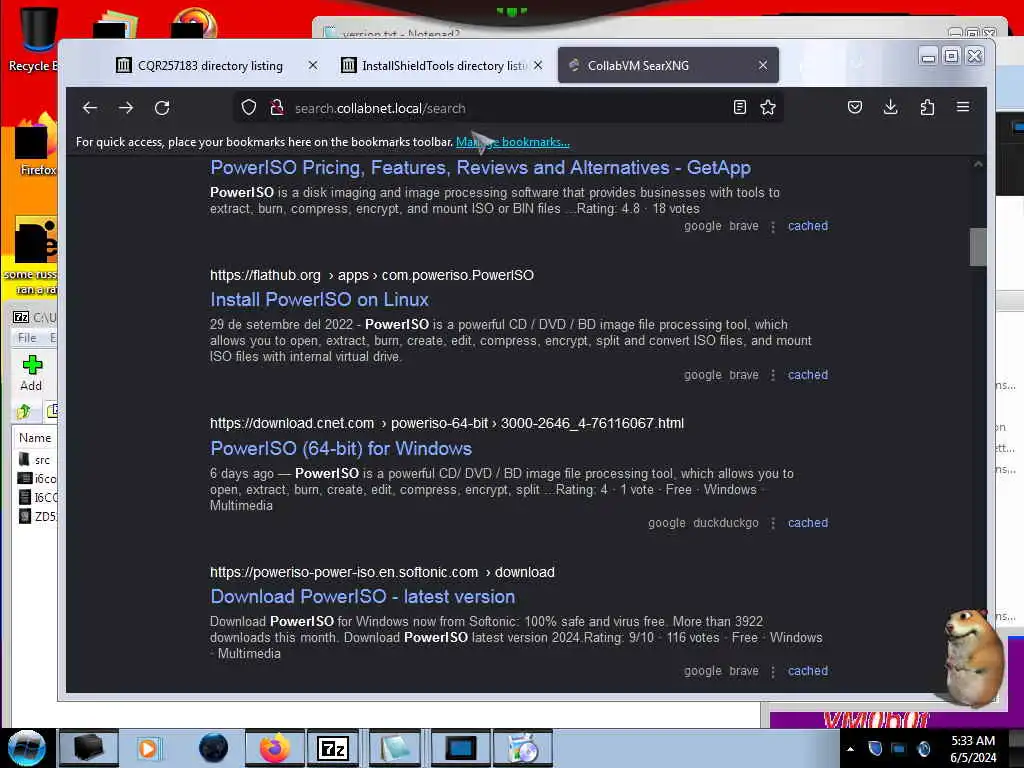Switch to InstallShieldTools directory listing tab
The width and height of the screenshot is (1024, 768).
point(444,66)
